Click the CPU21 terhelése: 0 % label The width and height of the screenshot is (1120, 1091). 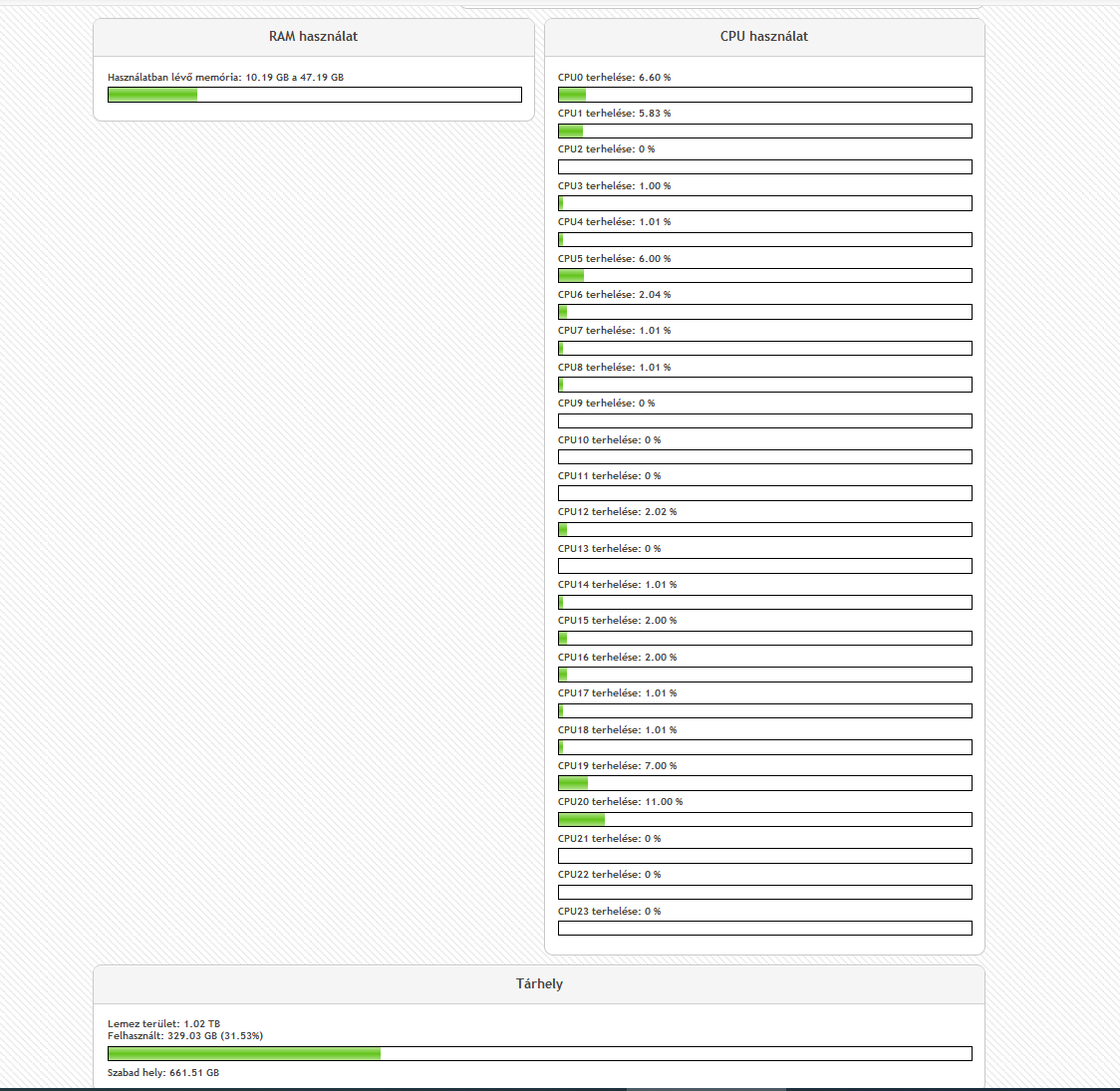pyautogui.click(x=609, y=838)
